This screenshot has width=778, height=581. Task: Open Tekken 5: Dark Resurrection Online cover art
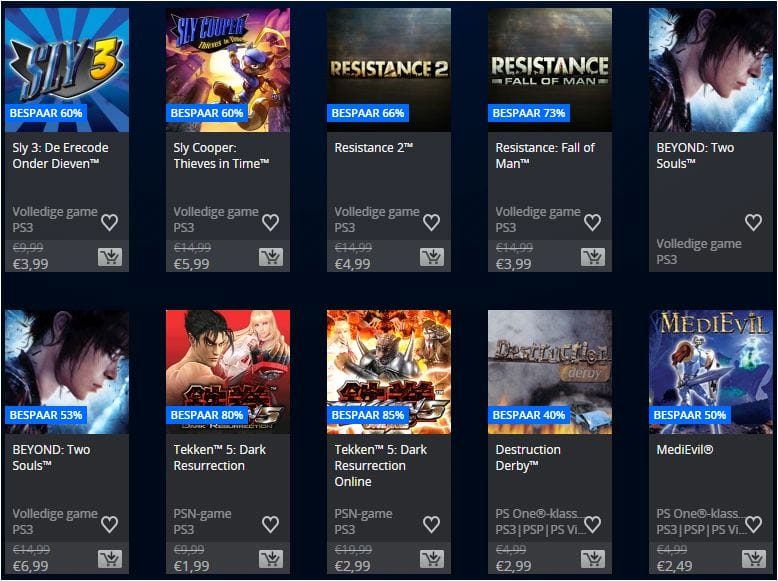coord(389,372)
